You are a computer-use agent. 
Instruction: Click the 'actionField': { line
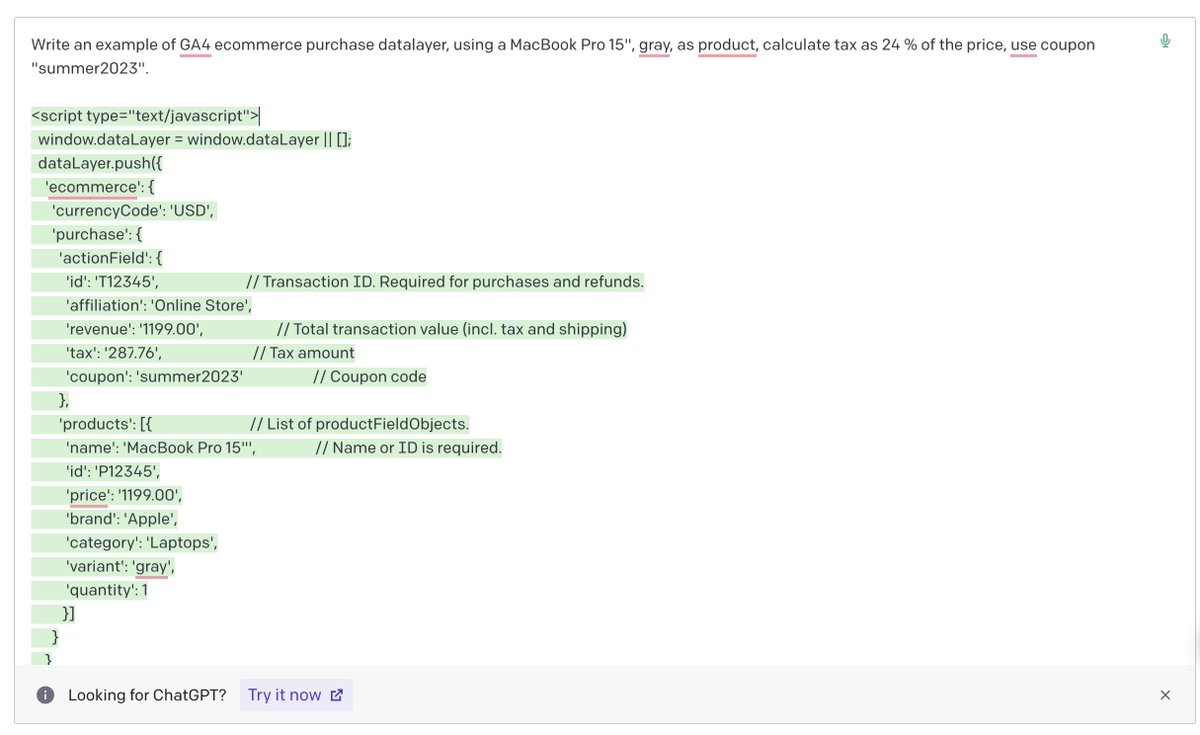tap(110, 258)
